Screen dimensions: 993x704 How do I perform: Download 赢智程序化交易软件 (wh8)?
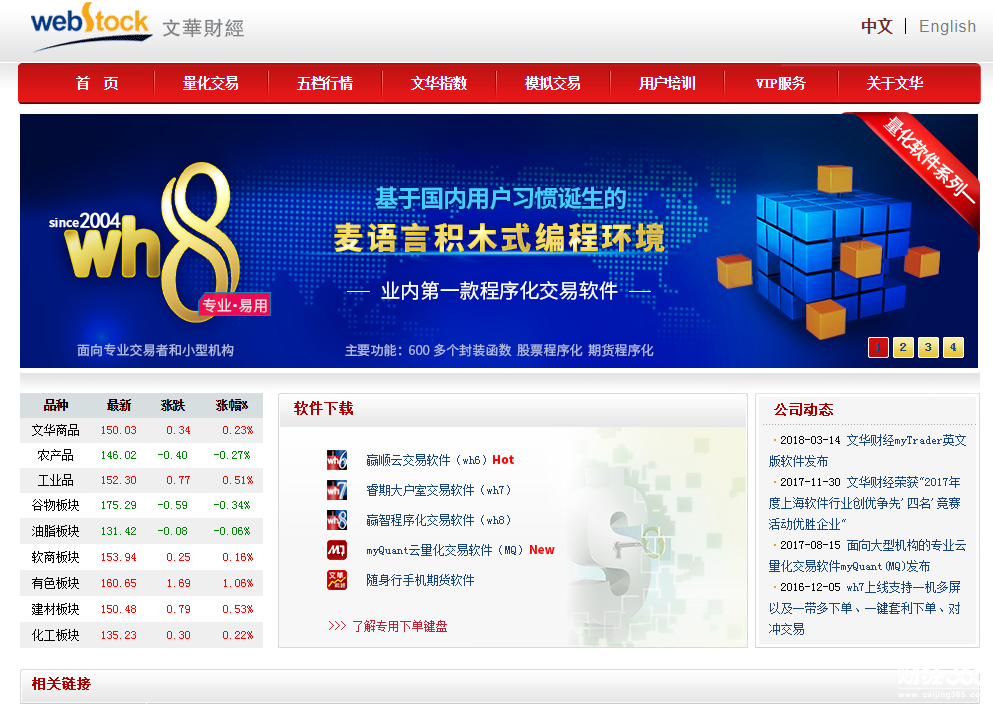click(x=438, y=520)
